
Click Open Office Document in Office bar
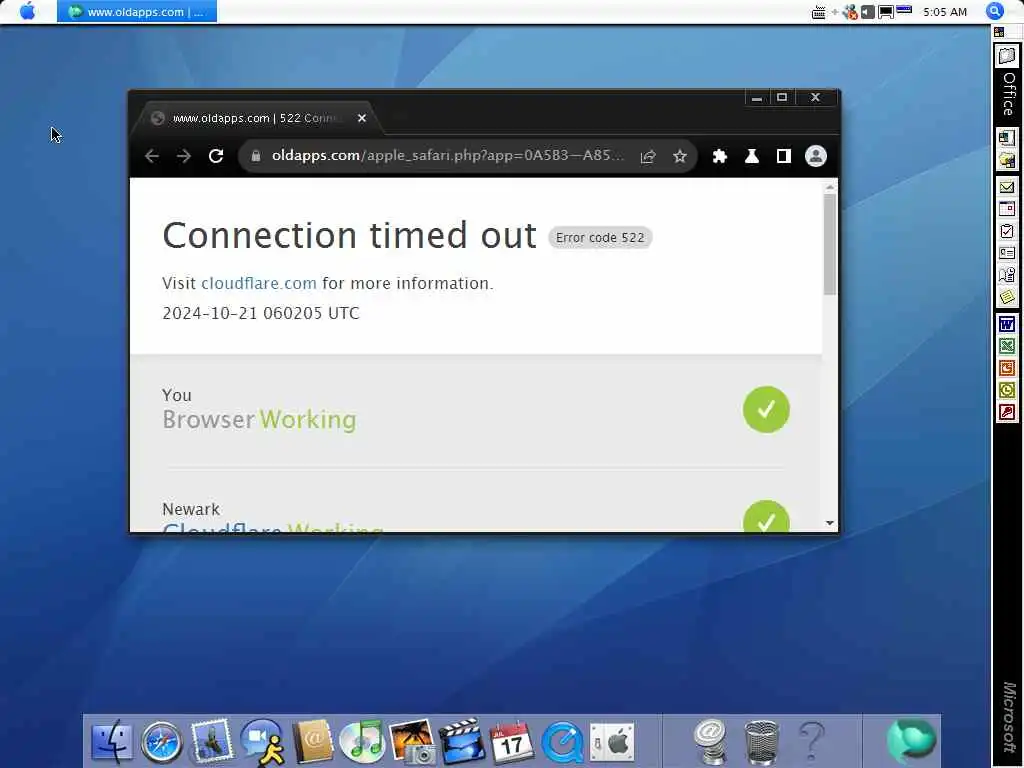1006,160
